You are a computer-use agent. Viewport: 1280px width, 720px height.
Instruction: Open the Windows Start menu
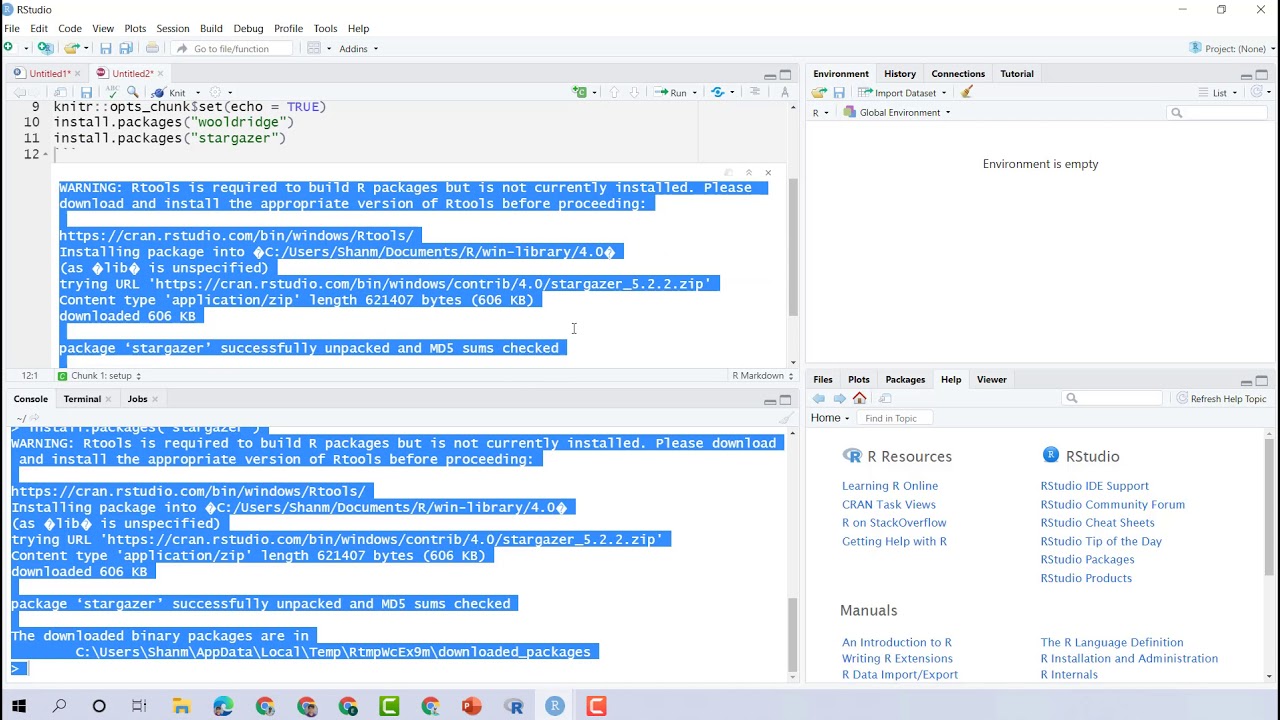pos(18,706)
